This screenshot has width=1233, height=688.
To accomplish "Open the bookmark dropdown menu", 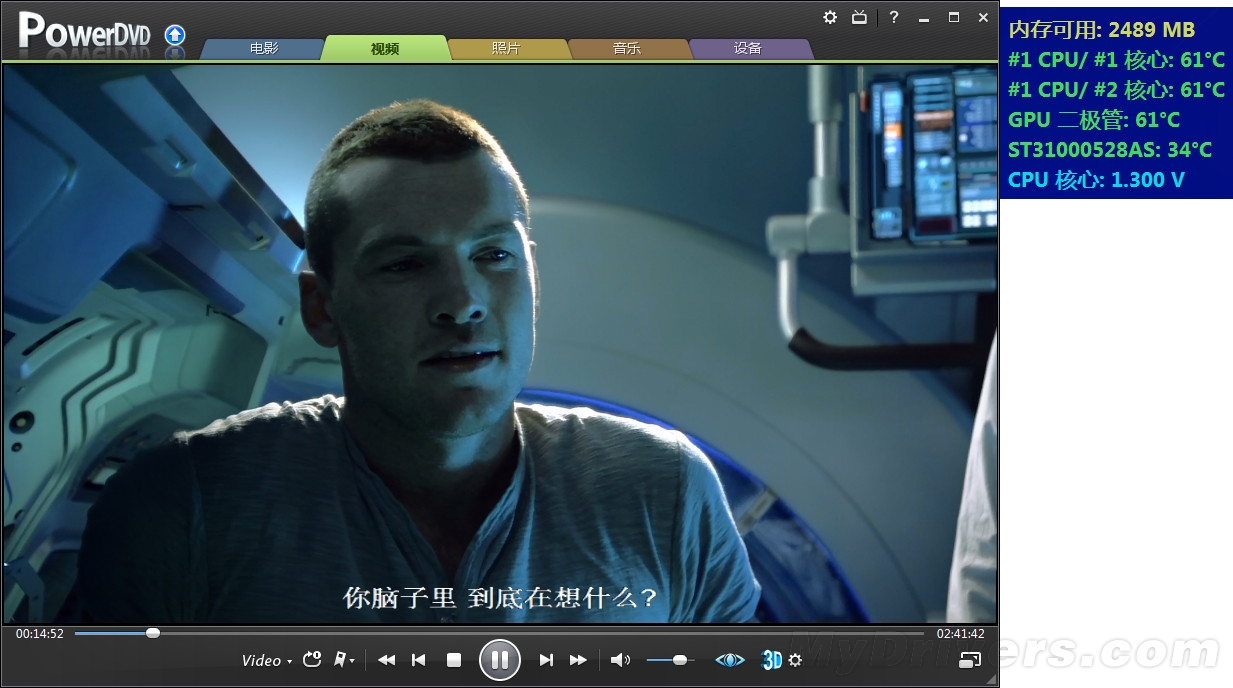I will pos(344,660).
